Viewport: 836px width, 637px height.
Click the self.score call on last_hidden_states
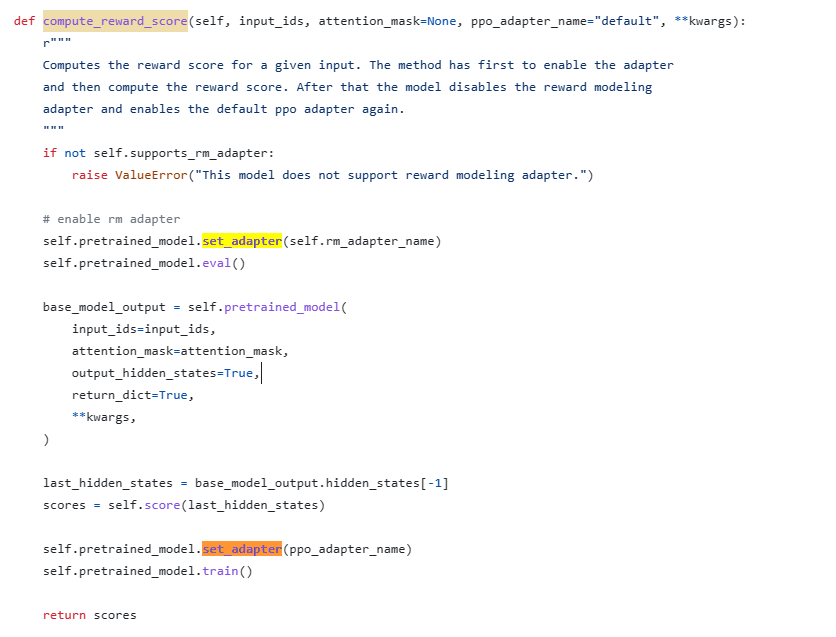(161, 504)
